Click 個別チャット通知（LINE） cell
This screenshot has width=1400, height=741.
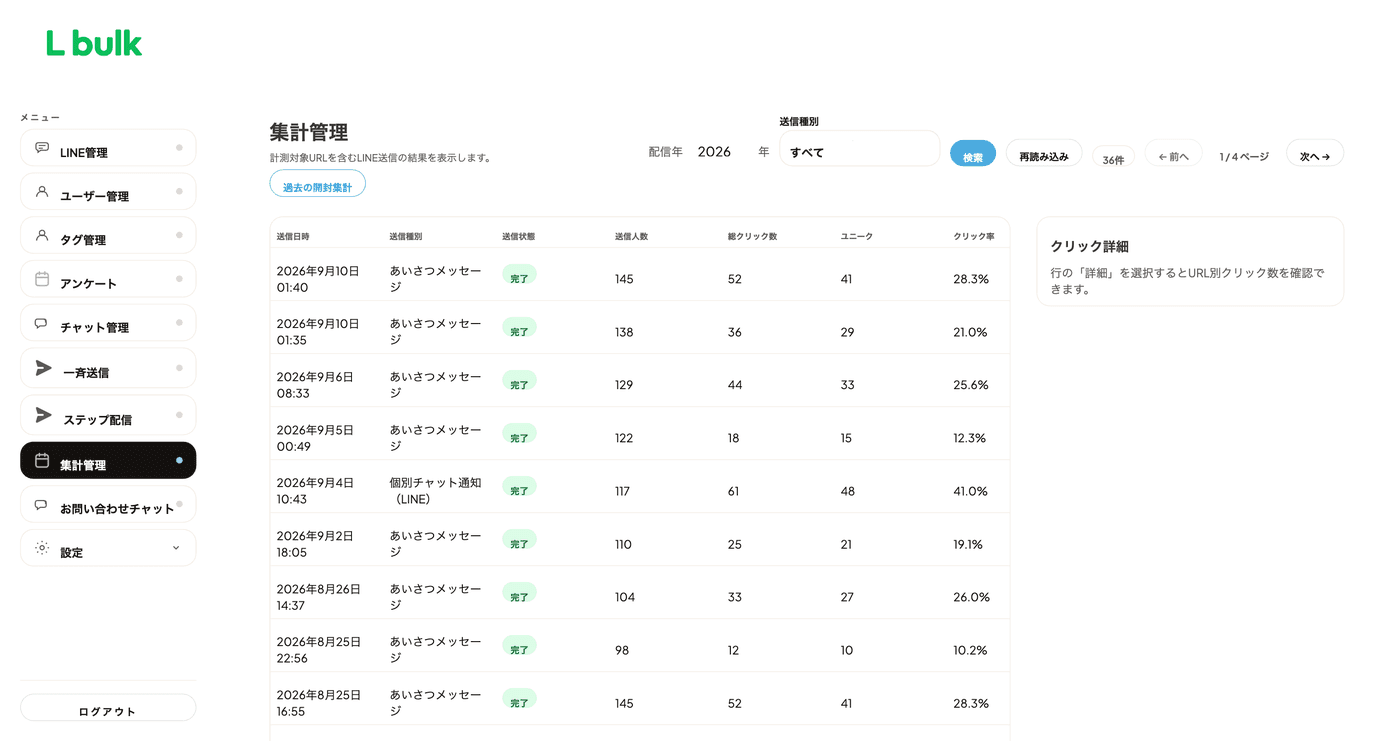pos(435,491)
